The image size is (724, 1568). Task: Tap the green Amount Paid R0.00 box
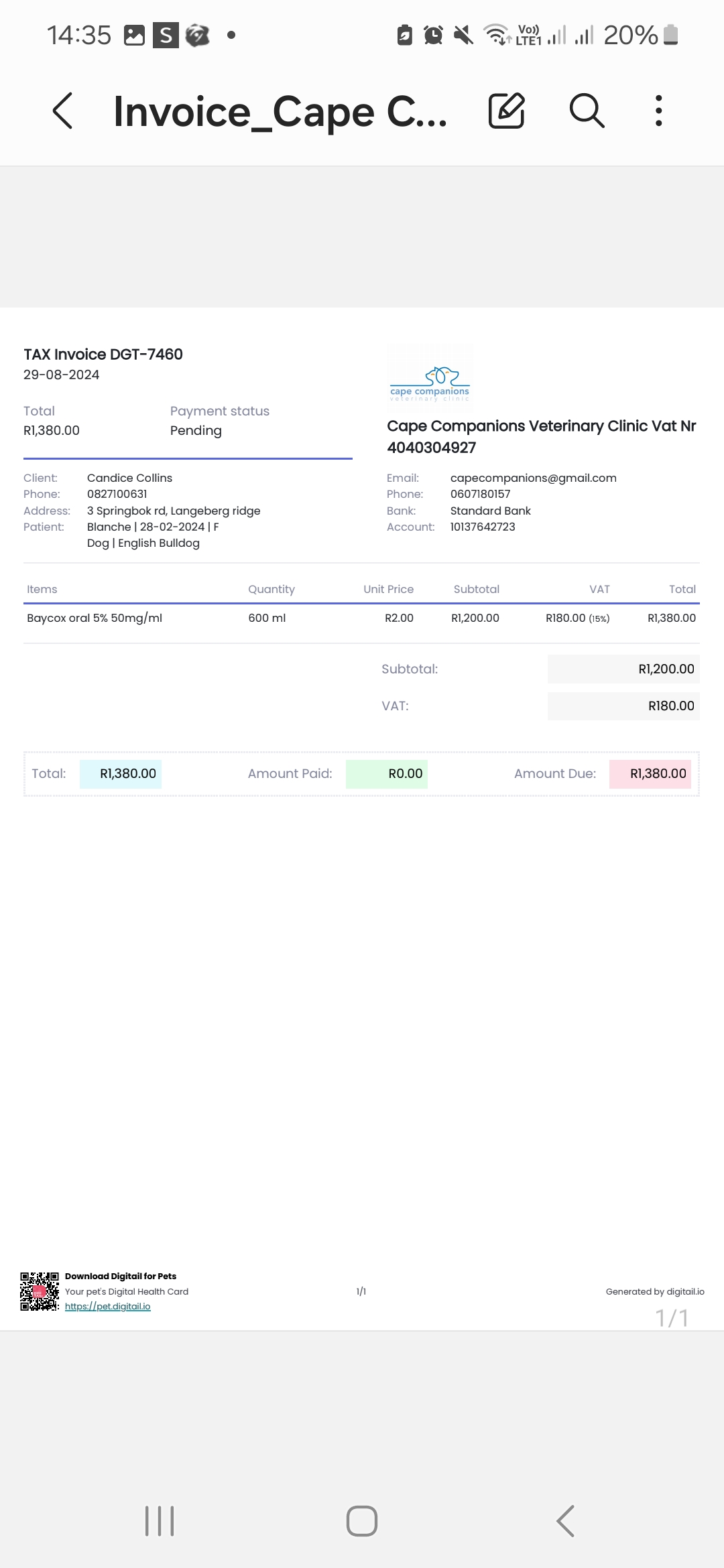click(x=387, y=774)
